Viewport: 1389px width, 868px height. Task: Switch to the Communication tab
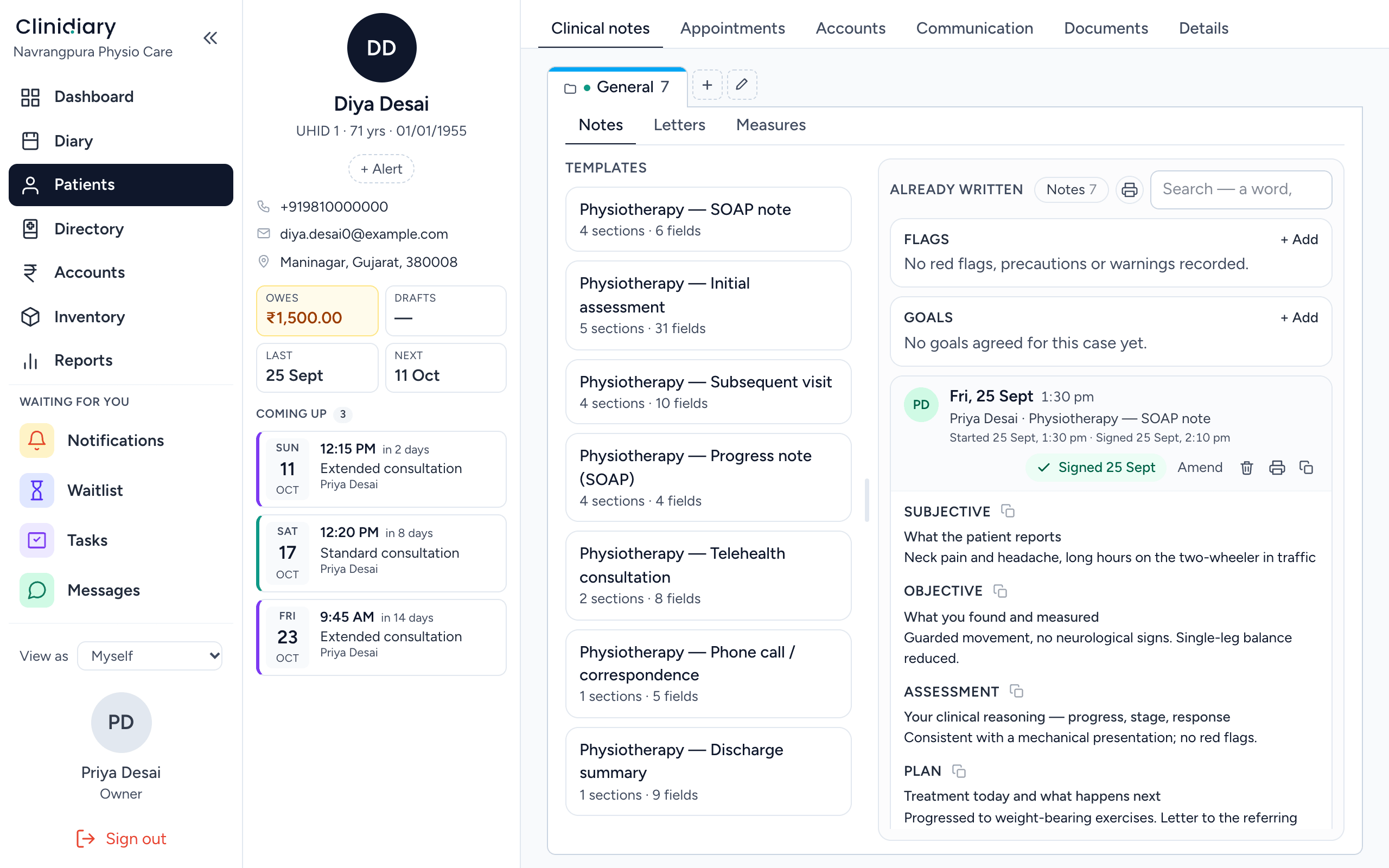pyautogui.click(x=974, y=28)
